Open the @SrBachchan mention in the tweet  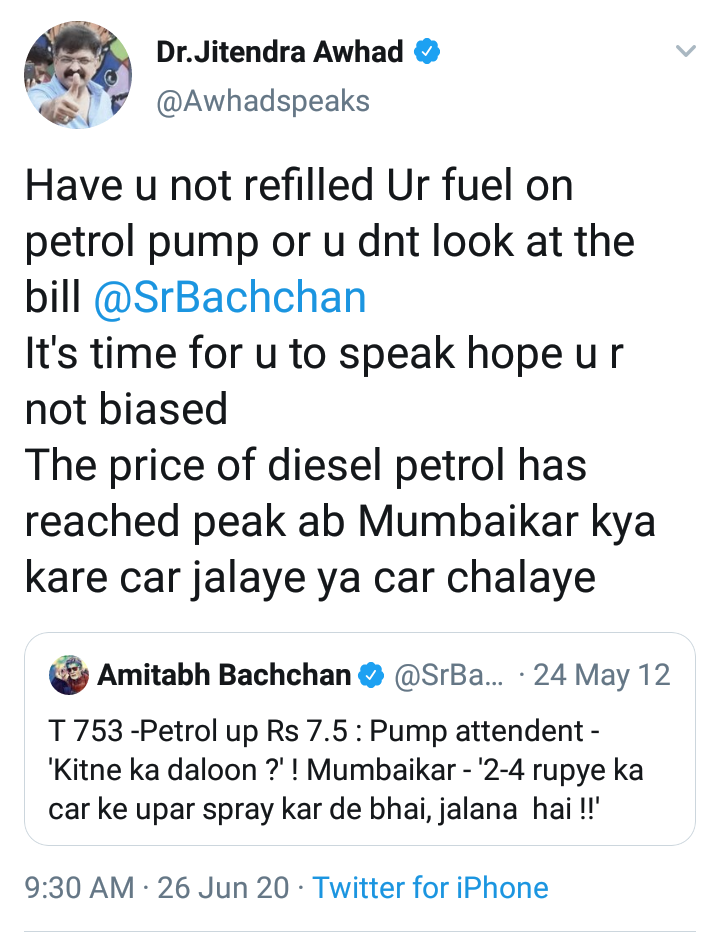tap(229, 298)
